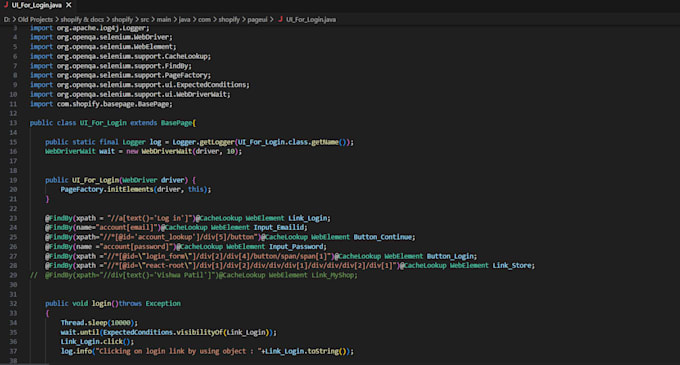Screen dimensions: 680x365
Task: Open the 'java' breadcrumb folder
Action: (x=184, y=20)
